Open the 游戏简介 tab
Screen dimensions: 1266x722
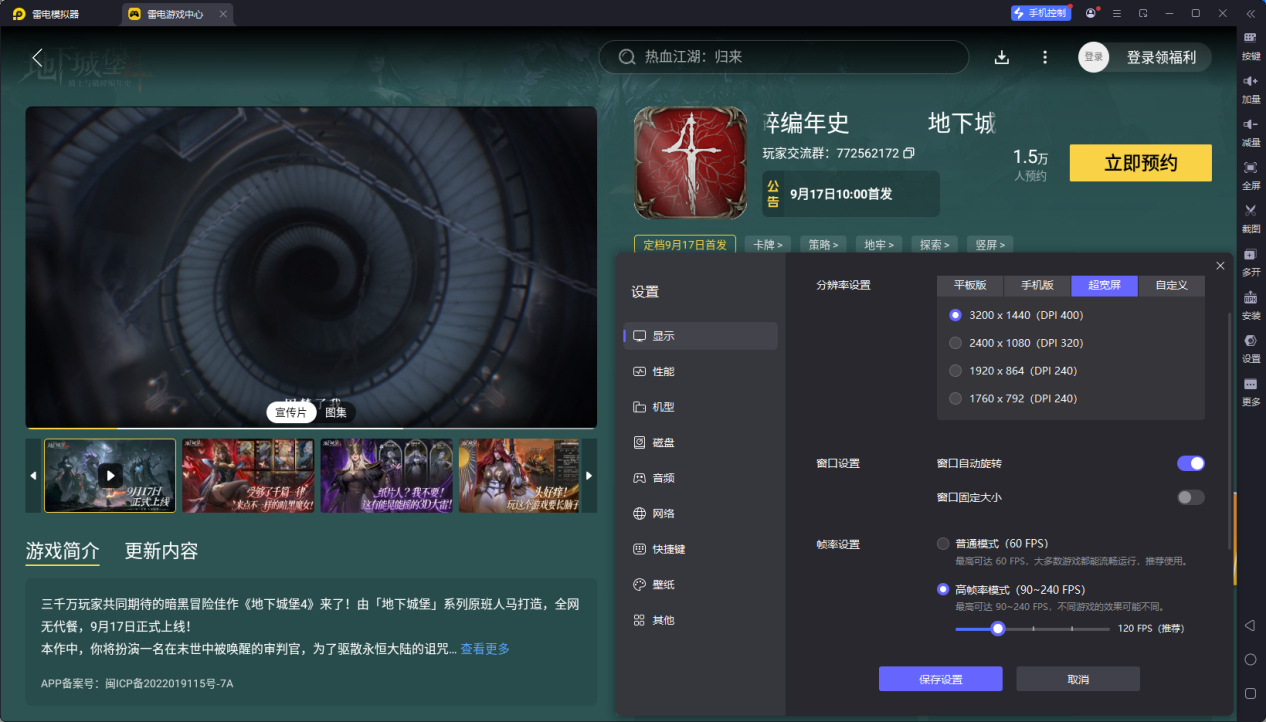click(x=62, y=551)
